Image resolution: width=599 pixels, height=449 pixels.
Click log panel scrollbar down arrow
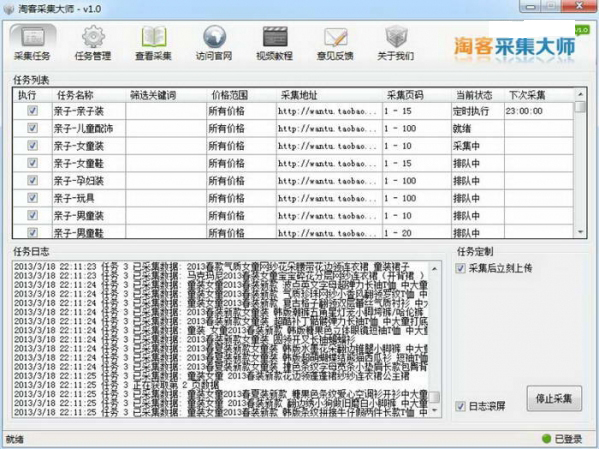pos(435,410)
